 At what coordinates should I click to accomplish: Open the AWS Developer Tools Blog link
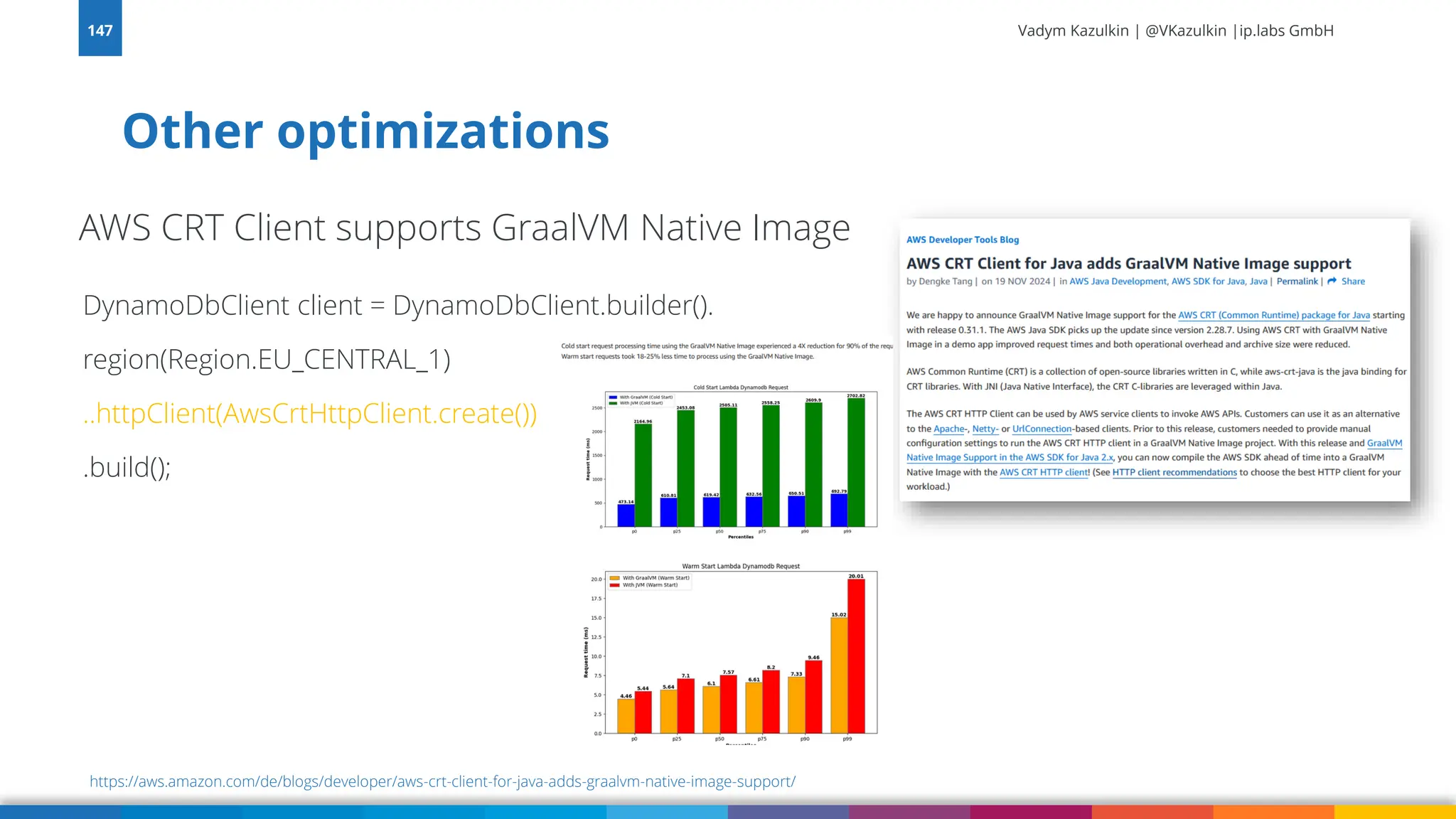pos(962,240)
